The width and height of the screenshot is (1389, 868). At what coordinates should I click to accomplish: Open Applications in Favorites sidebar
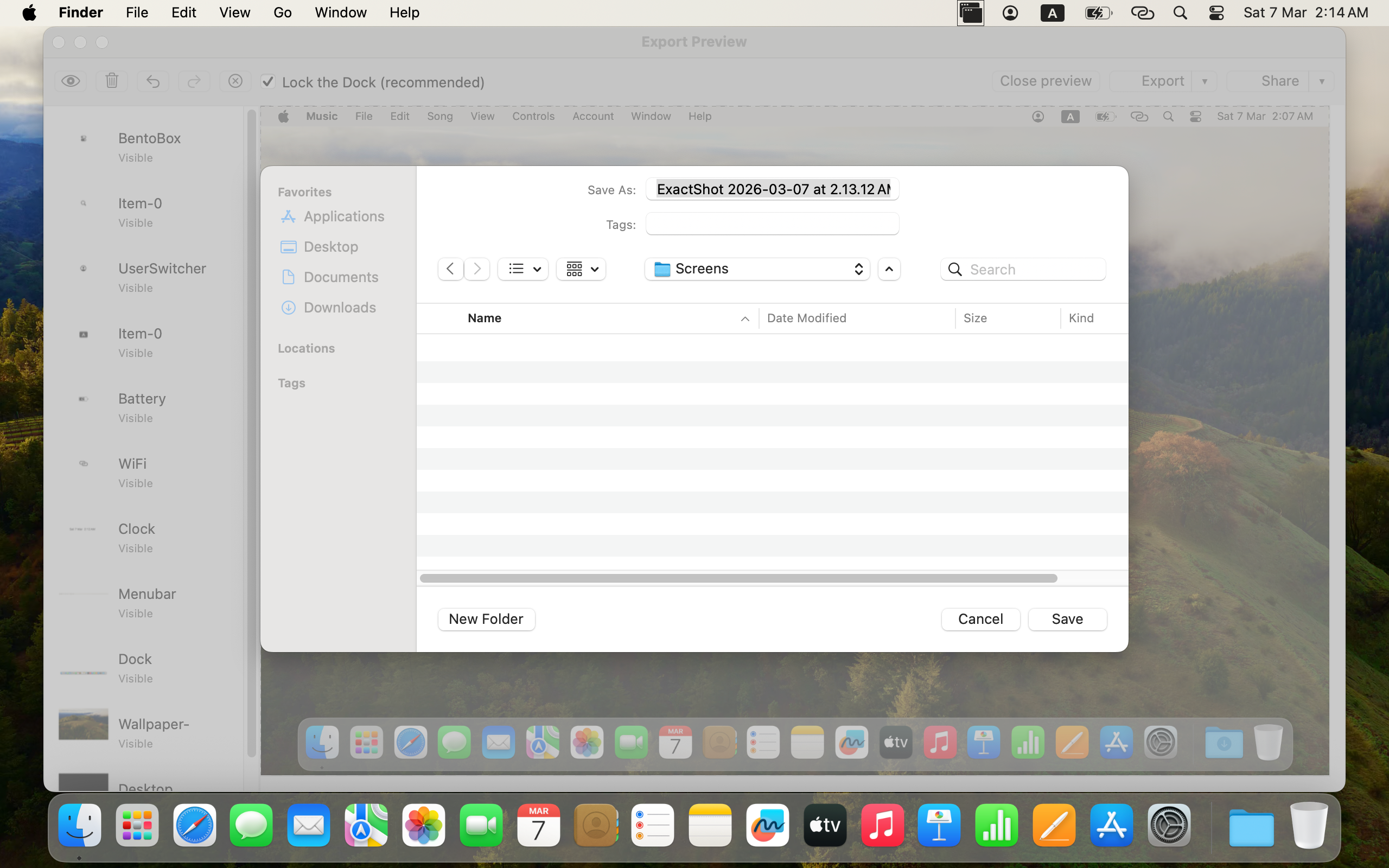tap(343, 216)
